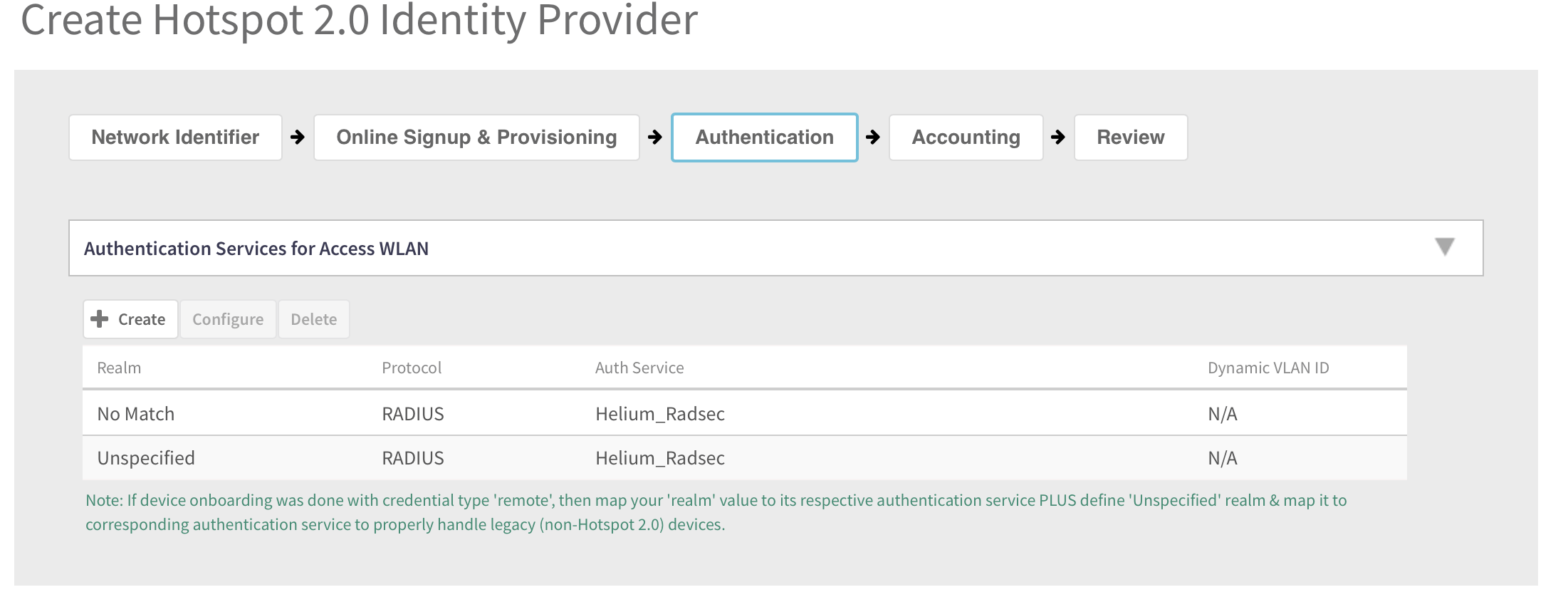Click Authentication Services for Access WLAN header
1568x597 pixels.
coord(256,249)
